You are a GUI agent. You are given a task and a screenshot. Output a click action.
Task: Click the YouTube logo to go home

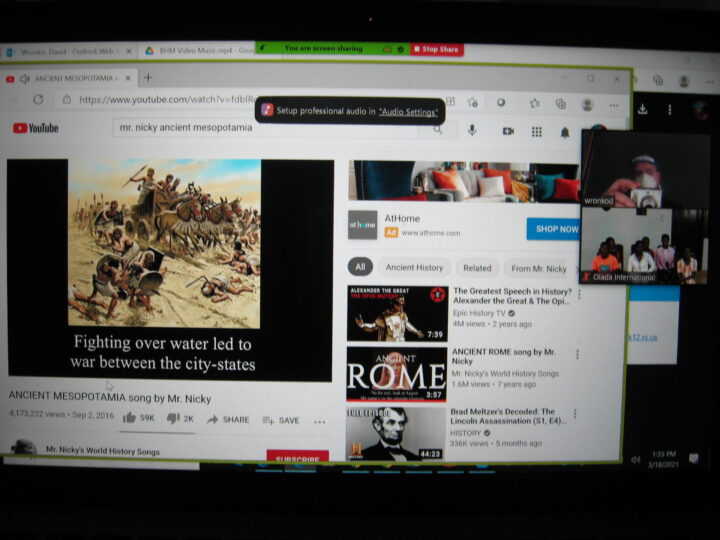(x=36, y=128)
